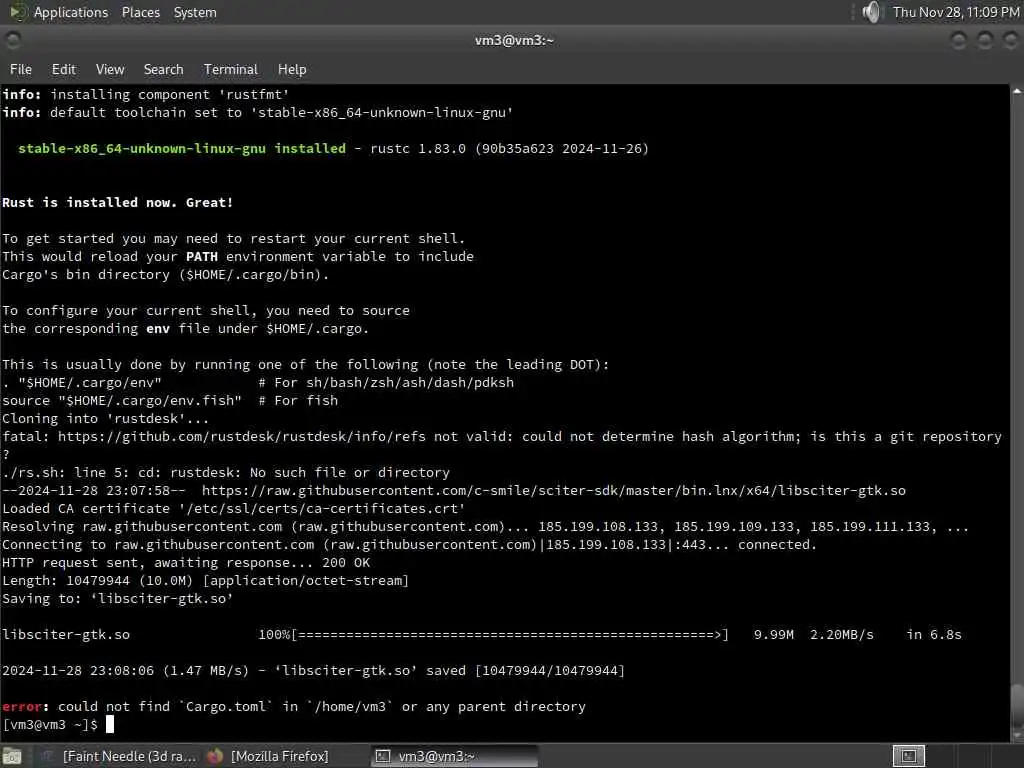Click the volume speaker icon

871,12
